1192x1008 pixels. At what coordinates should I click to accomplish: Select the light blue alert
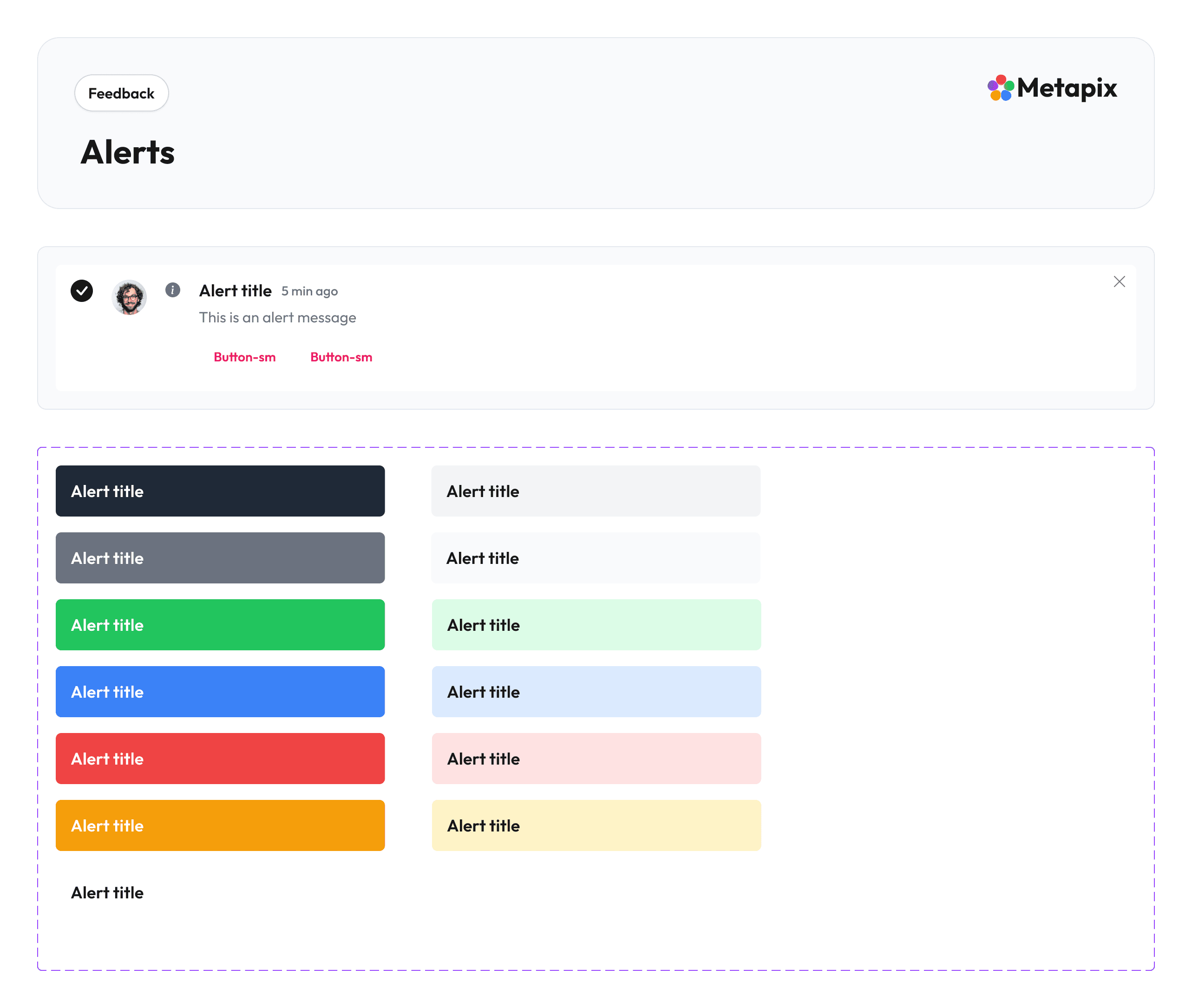(x=596, y=691)
